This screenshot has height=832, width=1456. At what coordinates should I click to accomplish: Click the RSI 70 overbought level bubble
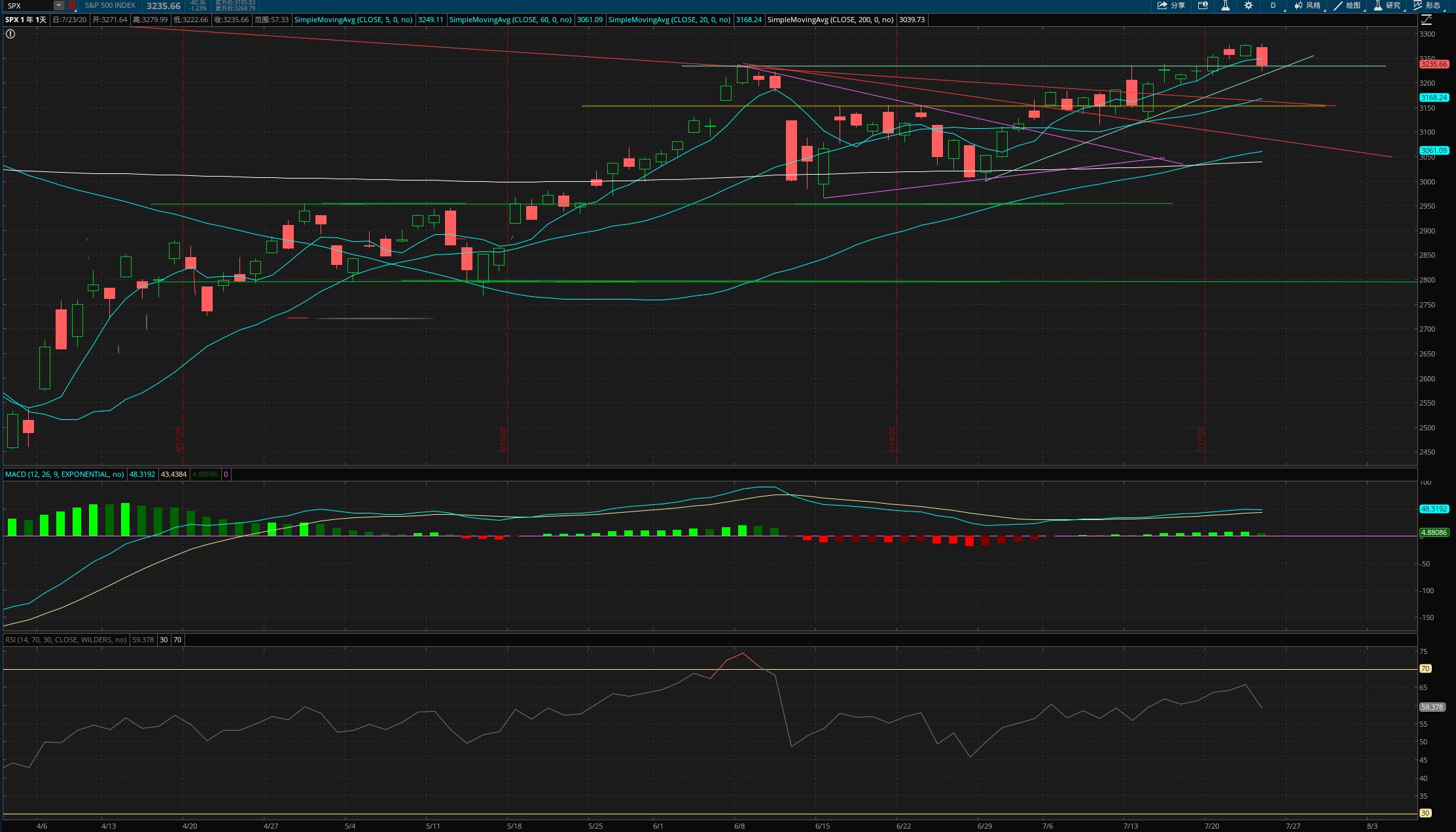tap(1425, 668)
